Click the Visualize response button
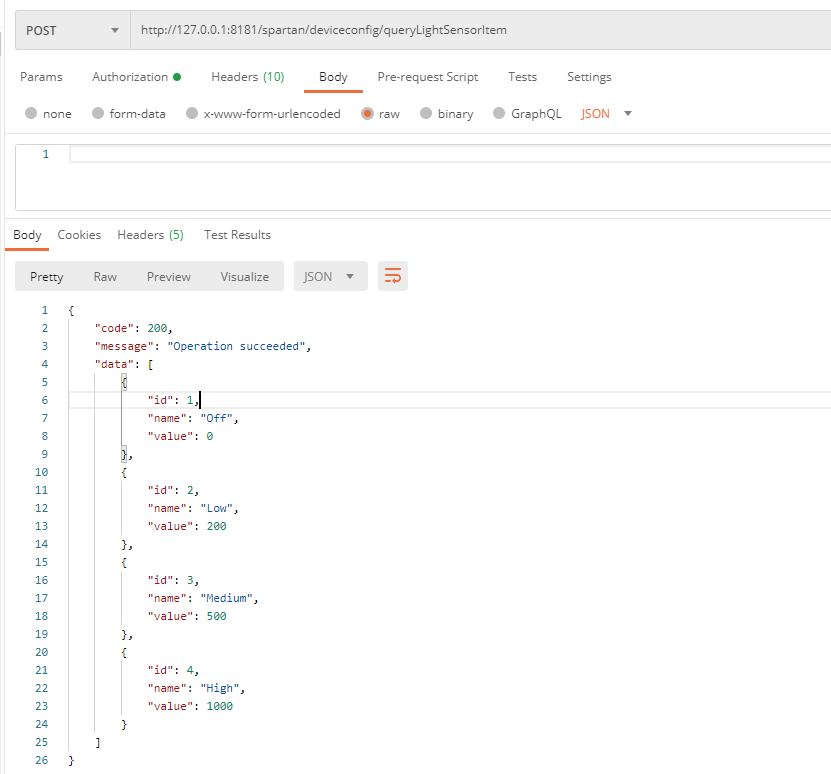This screenshot has width=831, height=774. coord(244,277)
